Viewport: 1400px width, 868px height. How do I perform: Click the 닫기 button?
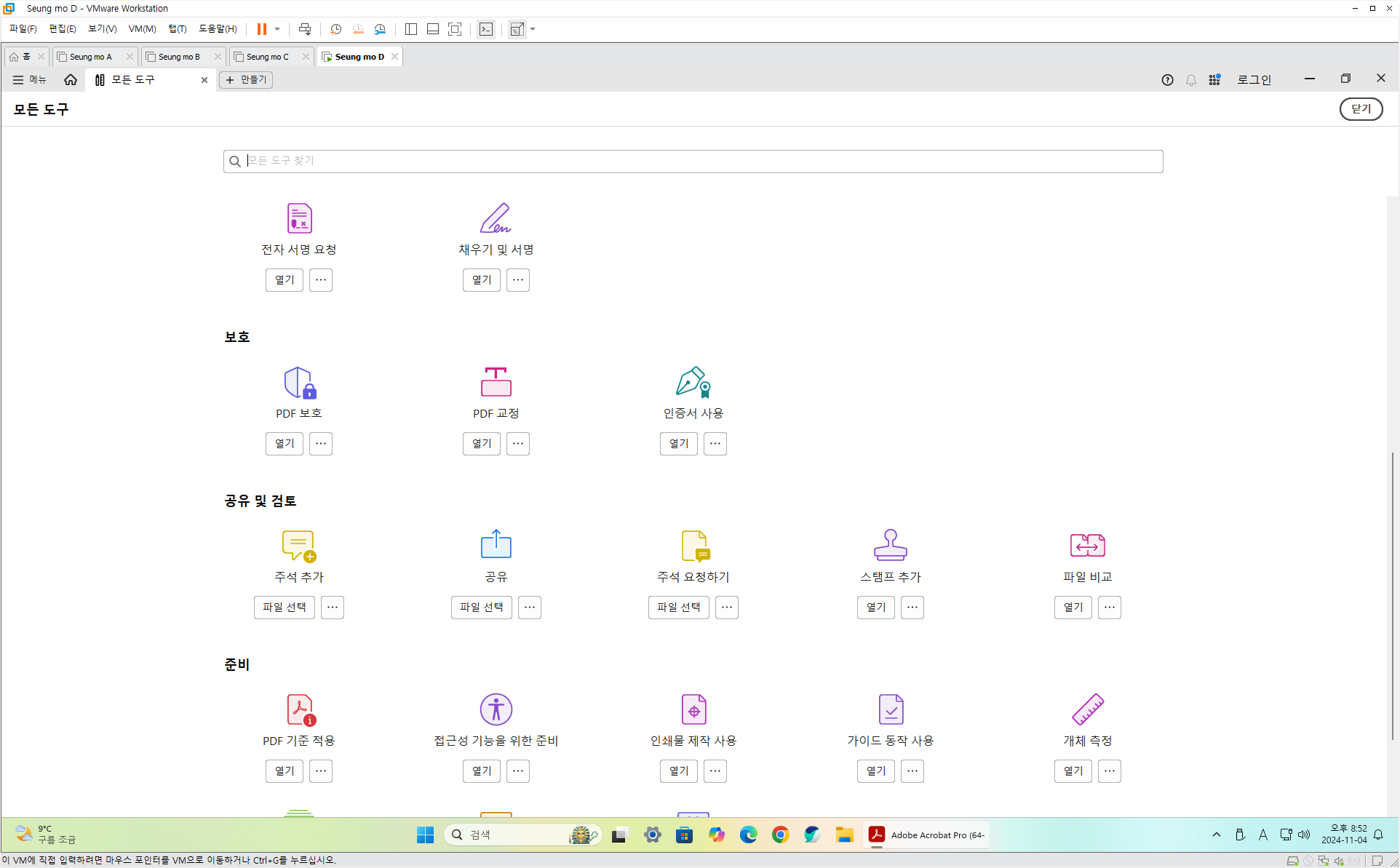coord(1360,109)
